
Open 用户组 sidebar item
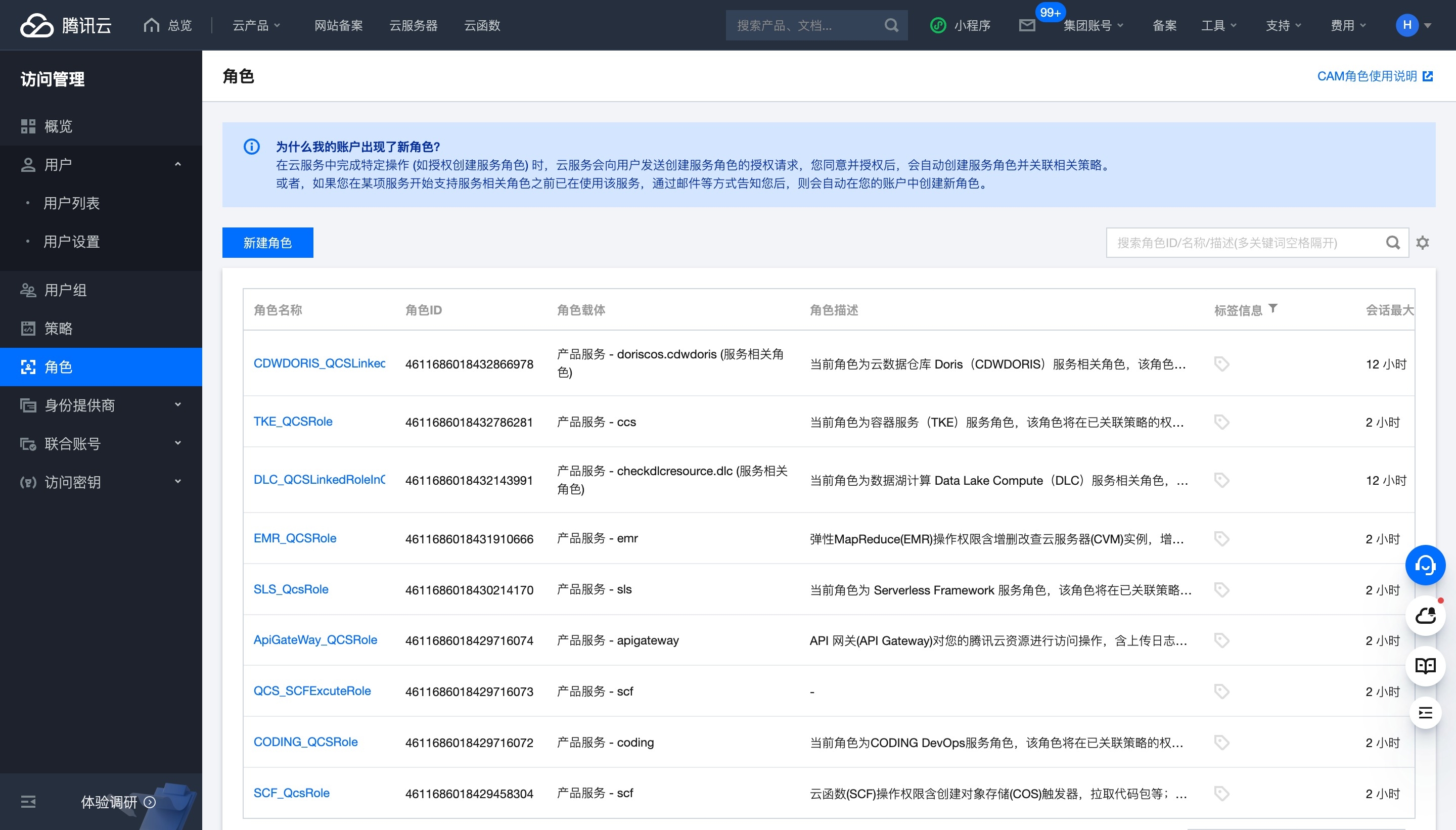click(x=101, y=290)
